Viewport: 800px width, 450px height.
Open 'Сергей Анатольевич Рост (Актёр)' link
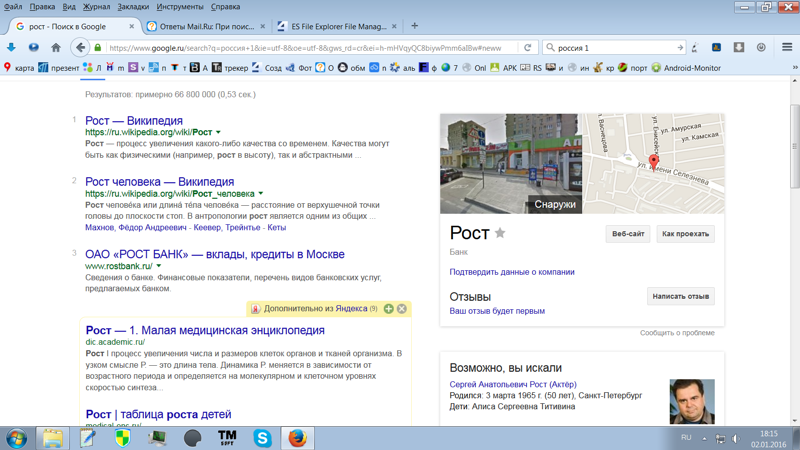tap(513, 384)
